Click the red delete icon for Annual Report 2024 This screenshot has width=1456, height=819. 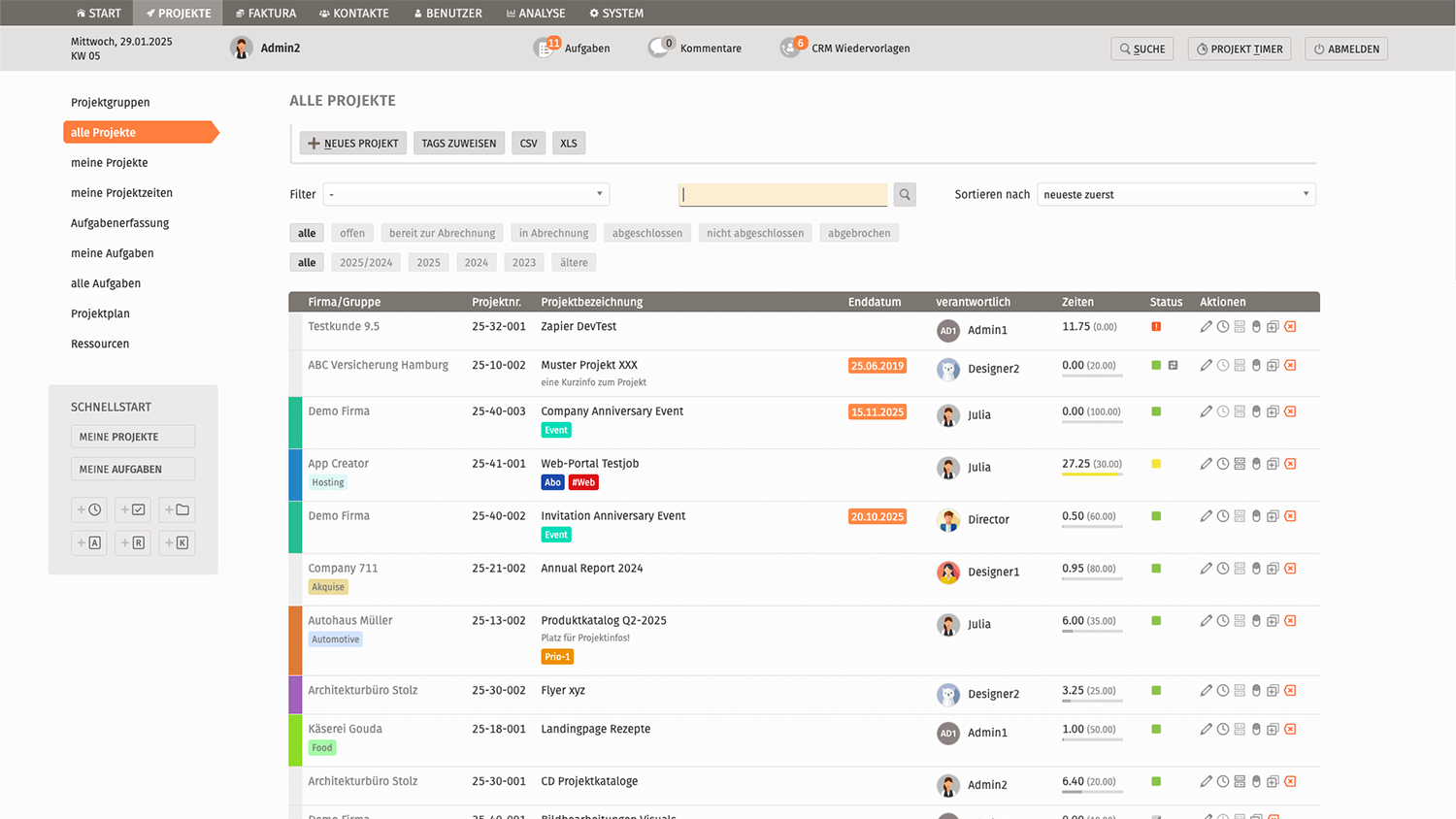click(x=1290, y=569)
